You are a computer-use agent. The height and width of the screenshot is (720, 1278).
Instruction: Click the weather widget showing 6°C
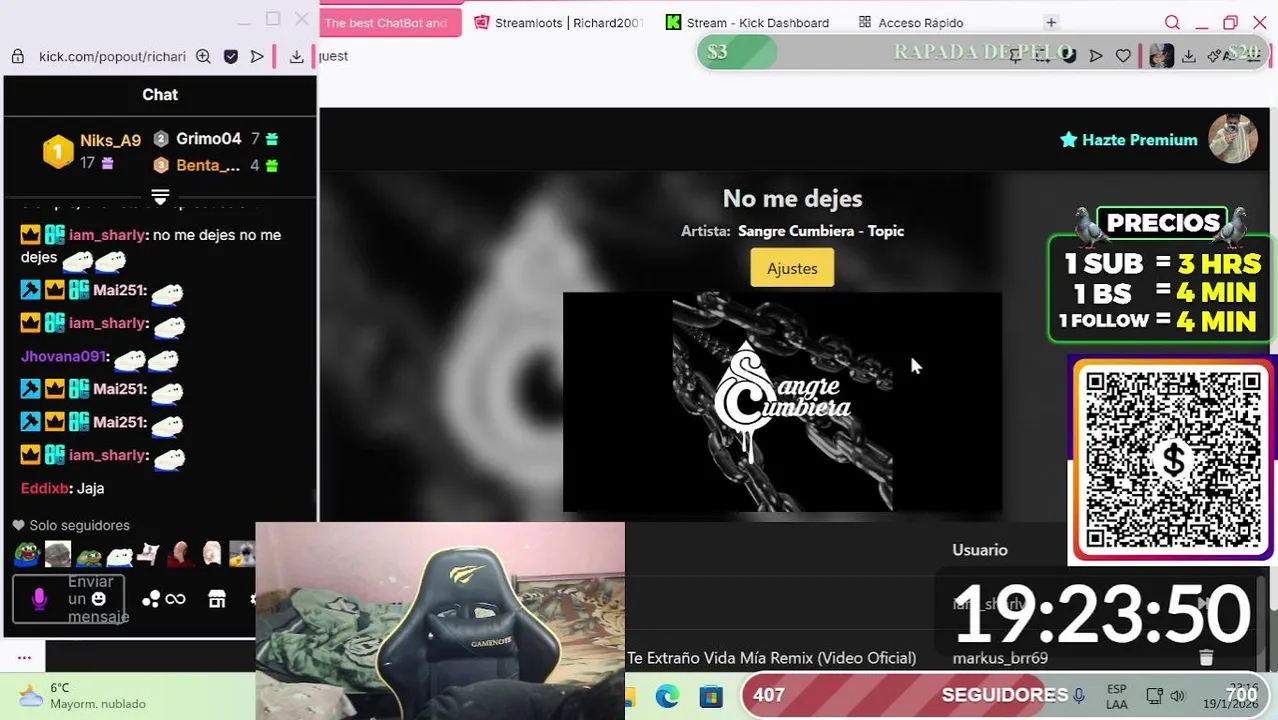(82, 696)
